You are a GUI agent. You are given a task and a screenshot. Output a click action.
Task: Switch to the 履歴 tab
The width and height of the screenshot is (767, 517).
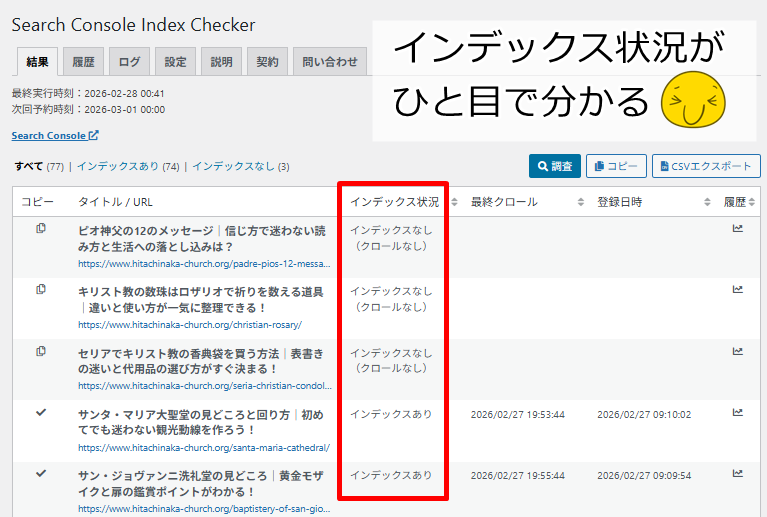[83, 62]
